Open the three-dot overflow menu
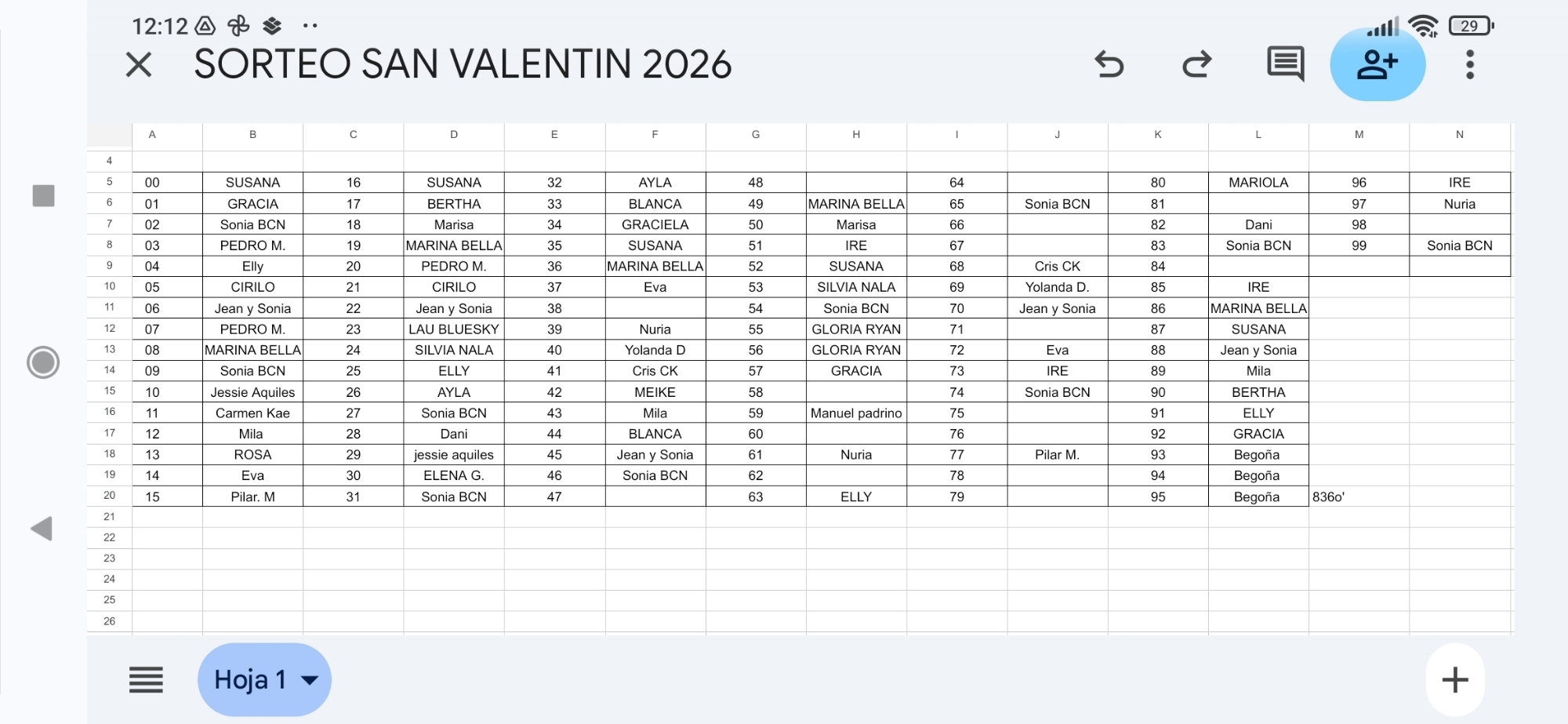Screen dimensions: 1568x724 coord(1470,64)
